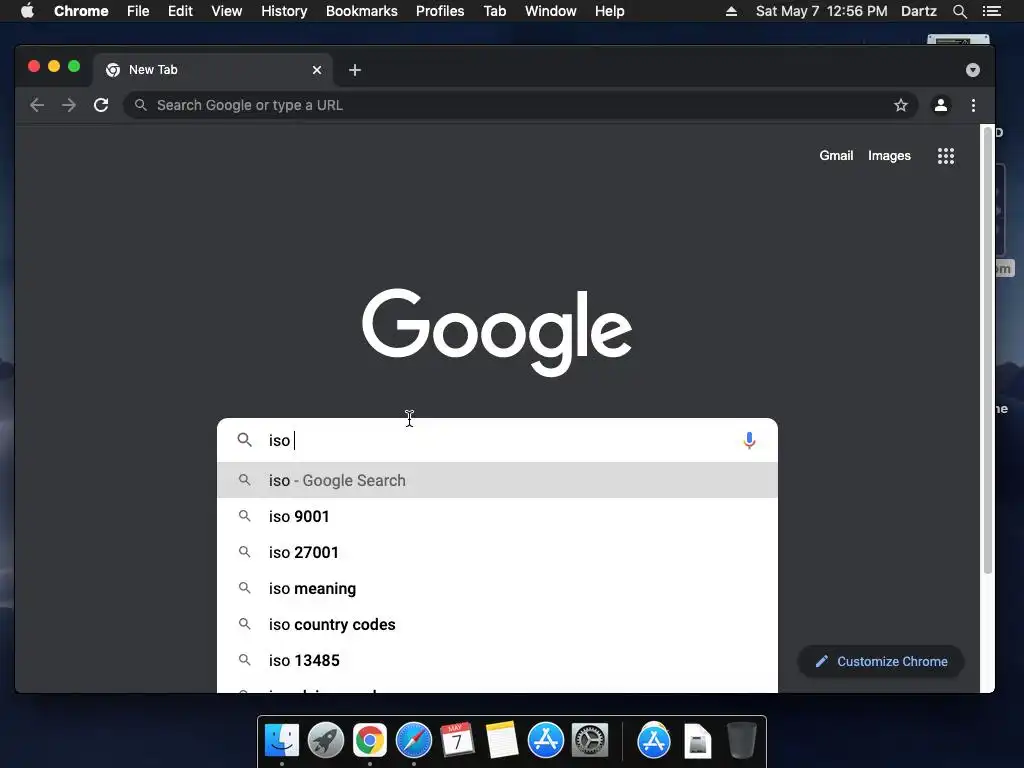Click the date and time in menu bar
Image resolution: width=1024 pixels, height=768 pixels.
click(x=822, y=11)
